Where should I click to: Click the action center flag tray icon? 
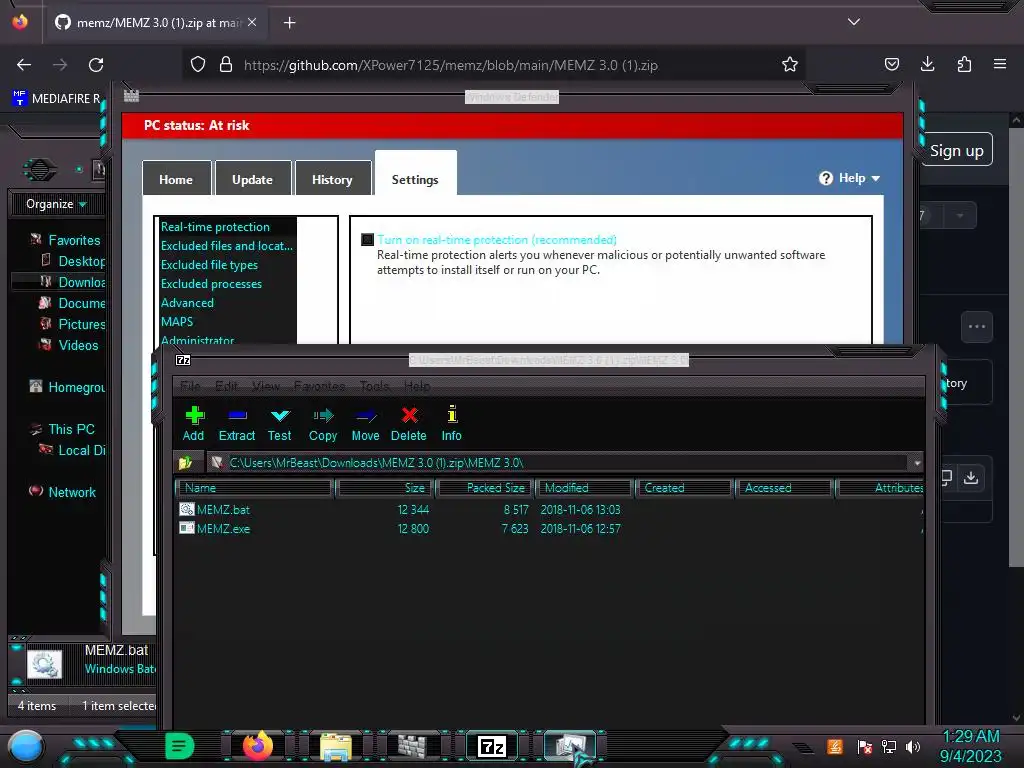(865, 746)
